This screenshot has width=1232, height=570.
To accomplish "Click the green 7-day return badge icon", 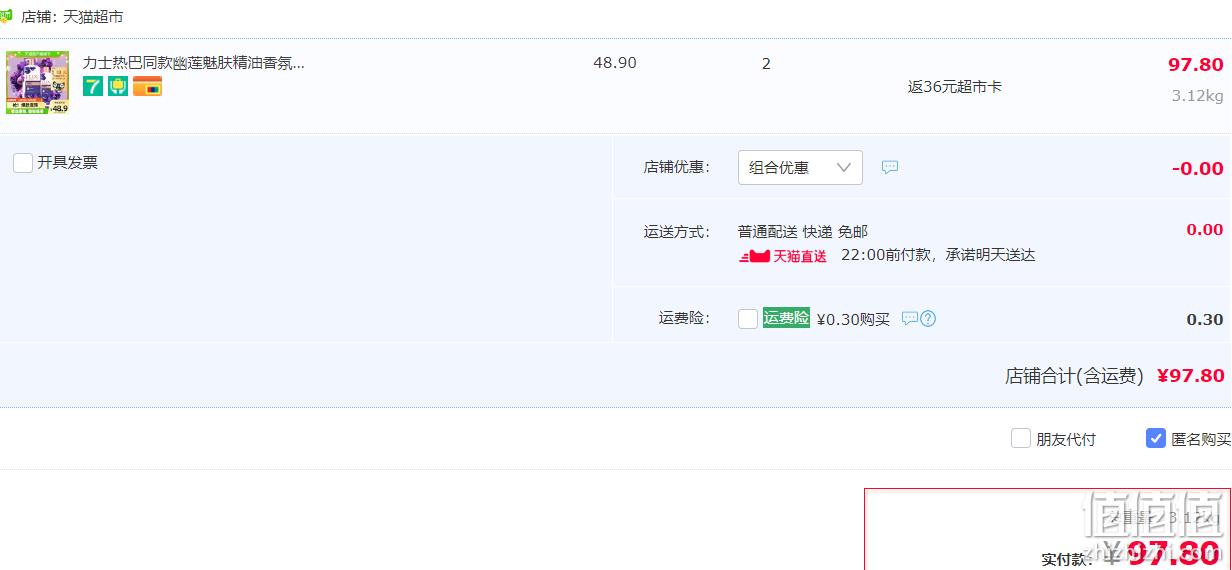I will [93, 86].
